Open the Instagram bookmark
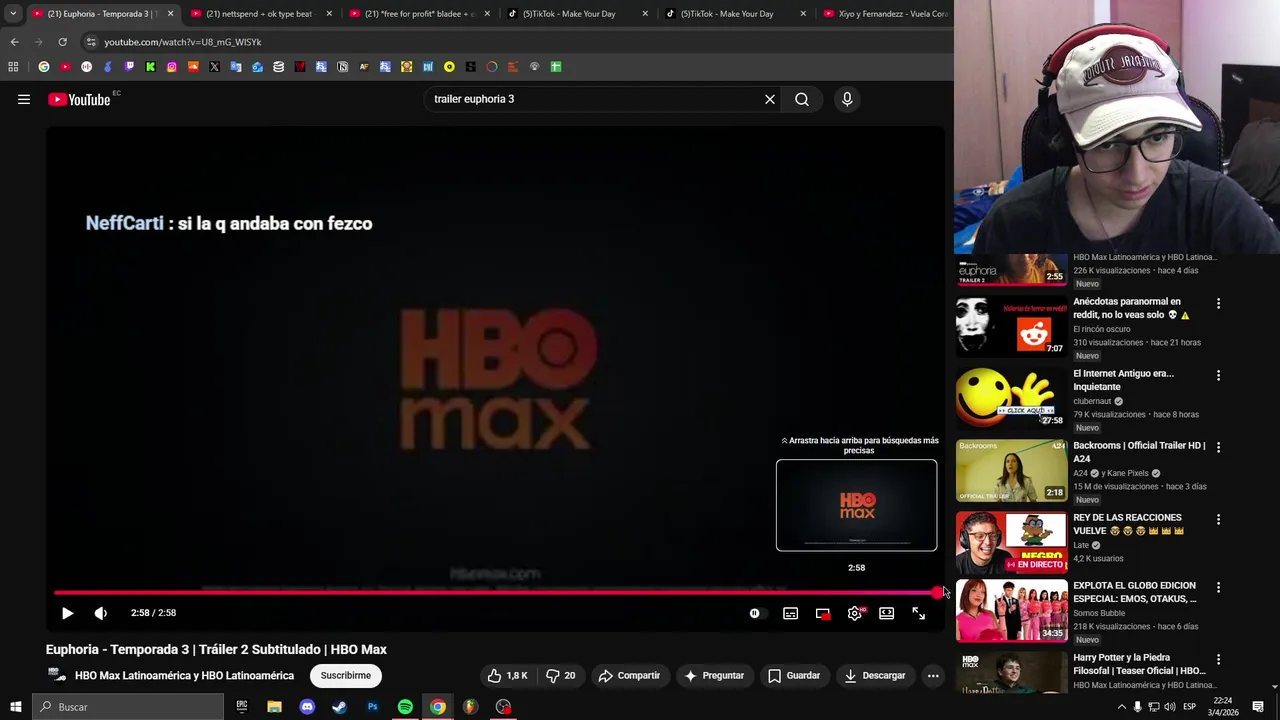This screenshot has width=1280, height=720. point(172,67)
